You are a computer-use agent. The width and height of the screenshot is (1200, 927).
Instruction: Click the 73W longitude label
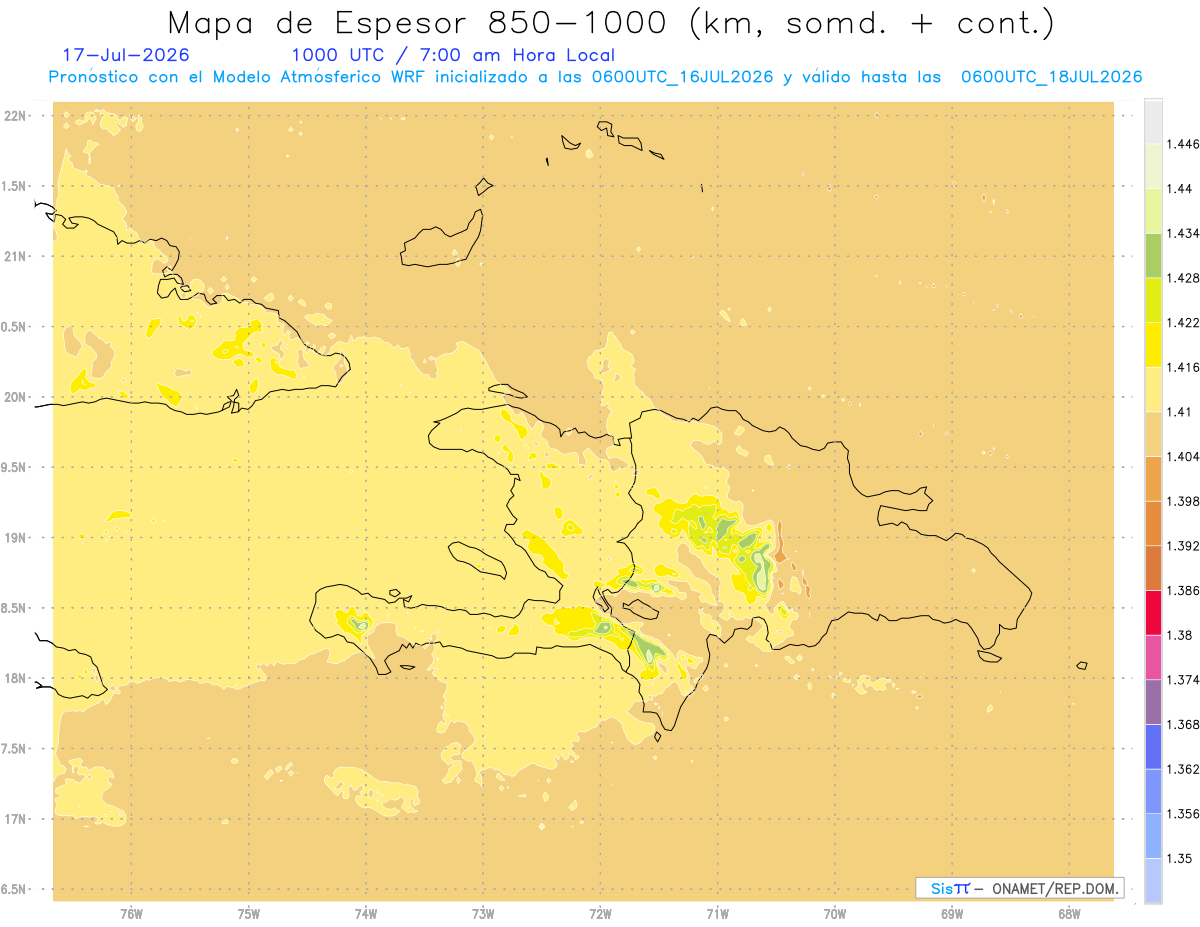483,914
